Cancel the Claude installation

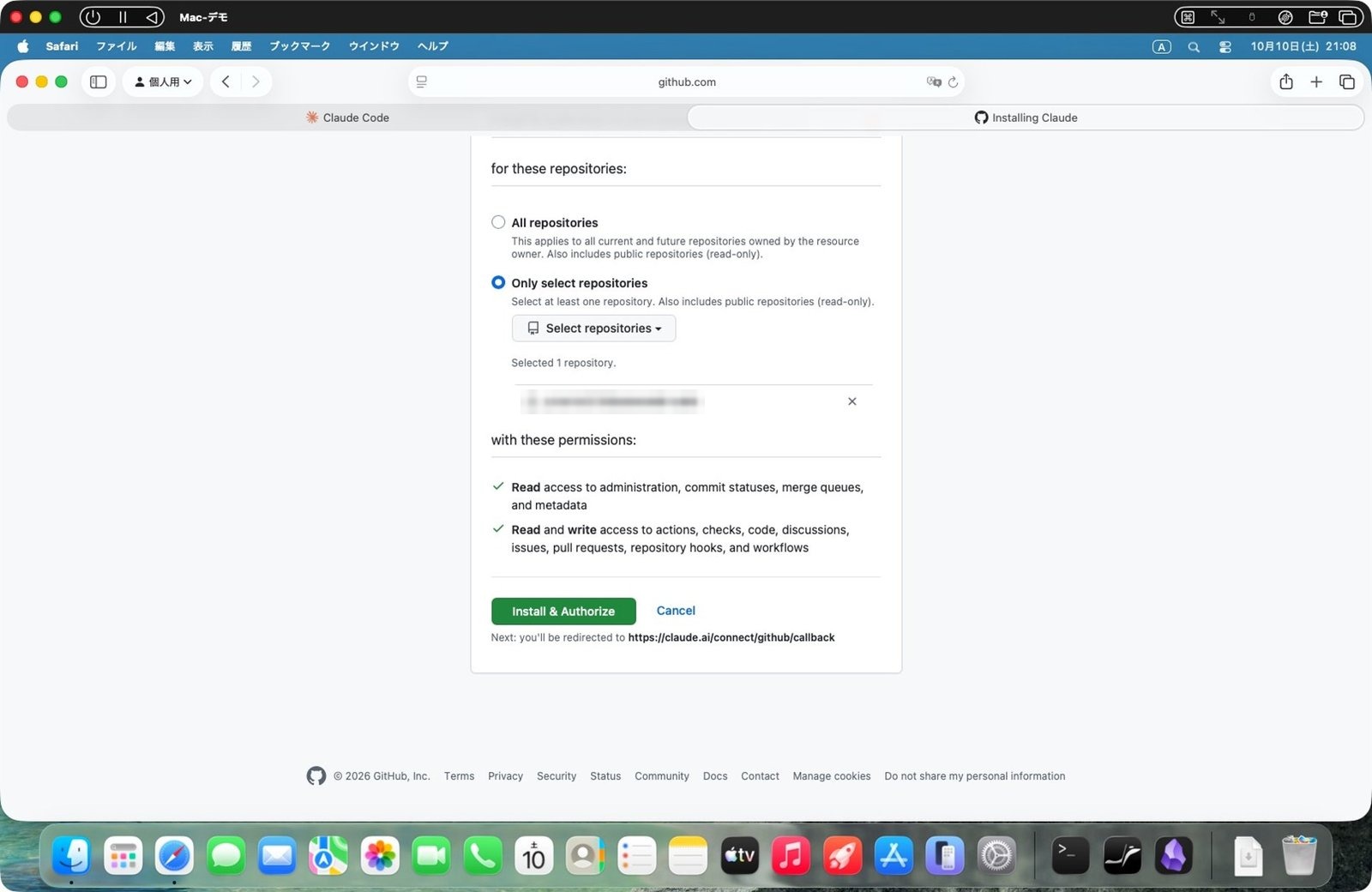click(676, 611)
